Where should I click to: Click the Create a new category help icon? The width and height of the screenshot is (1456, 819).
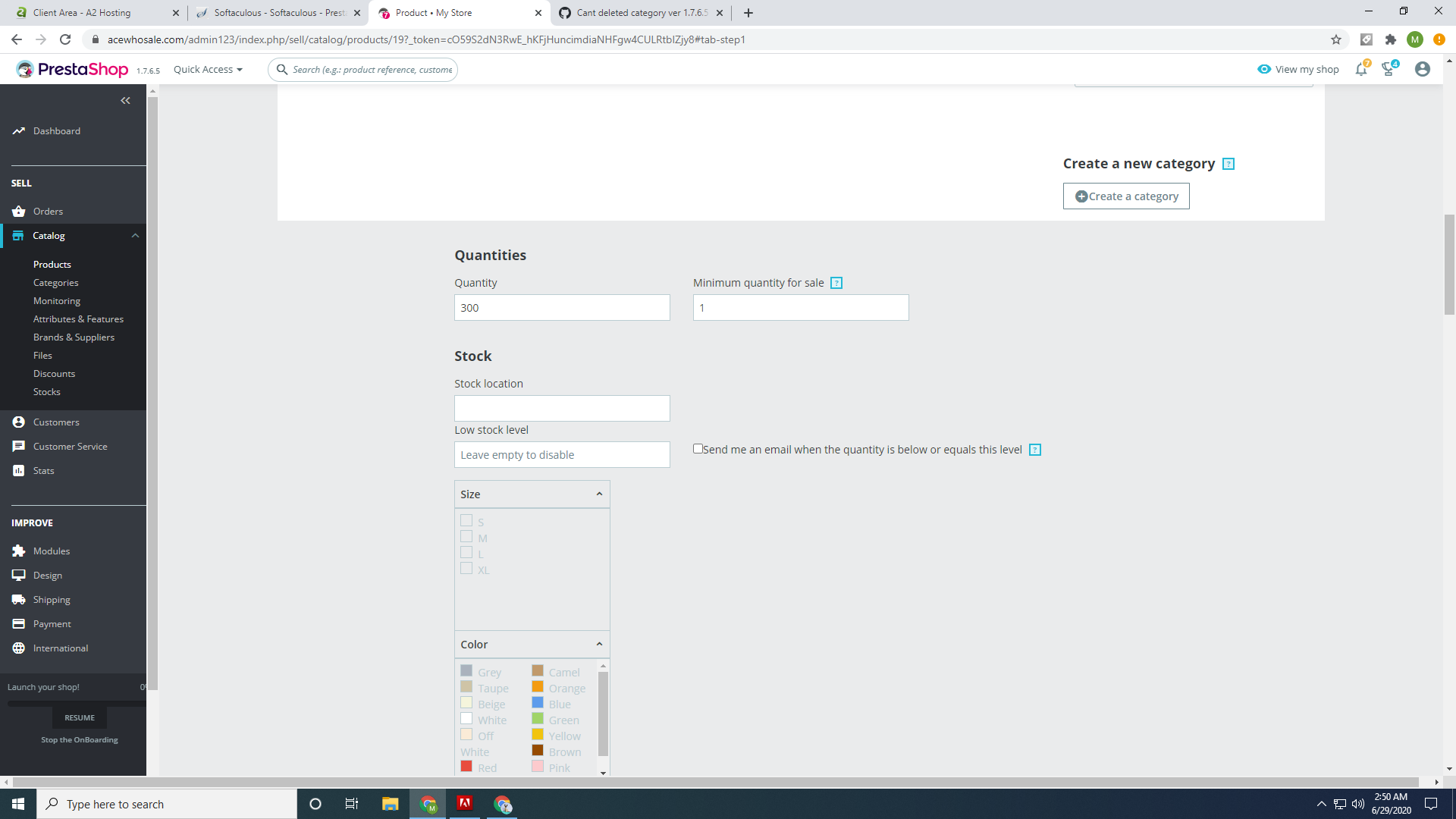[1228, 164]
